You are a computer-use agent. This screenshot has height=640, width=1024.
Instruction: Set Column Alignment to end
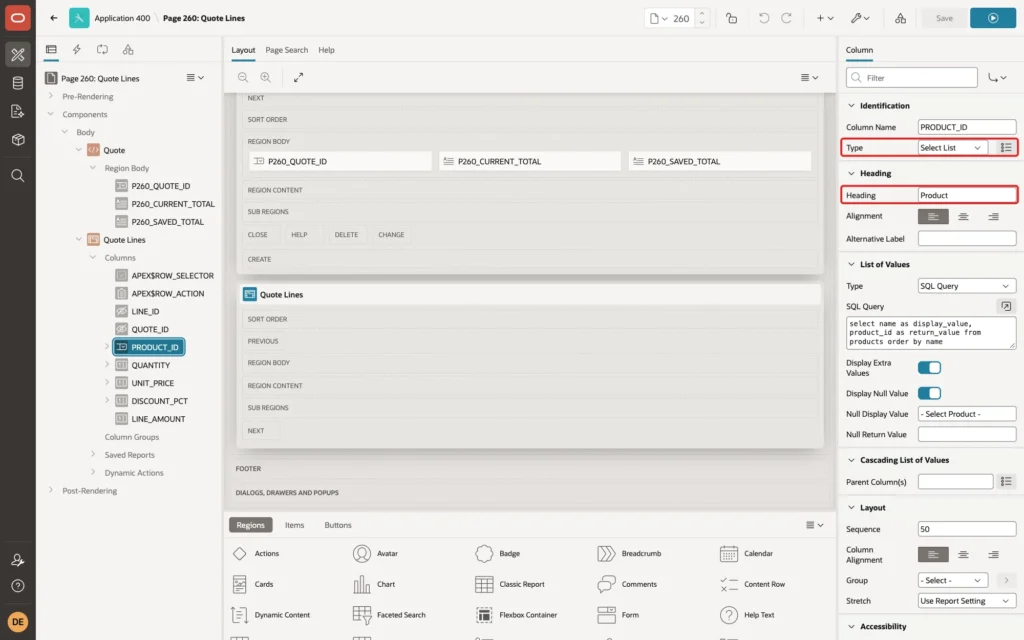tap(993, 554)
